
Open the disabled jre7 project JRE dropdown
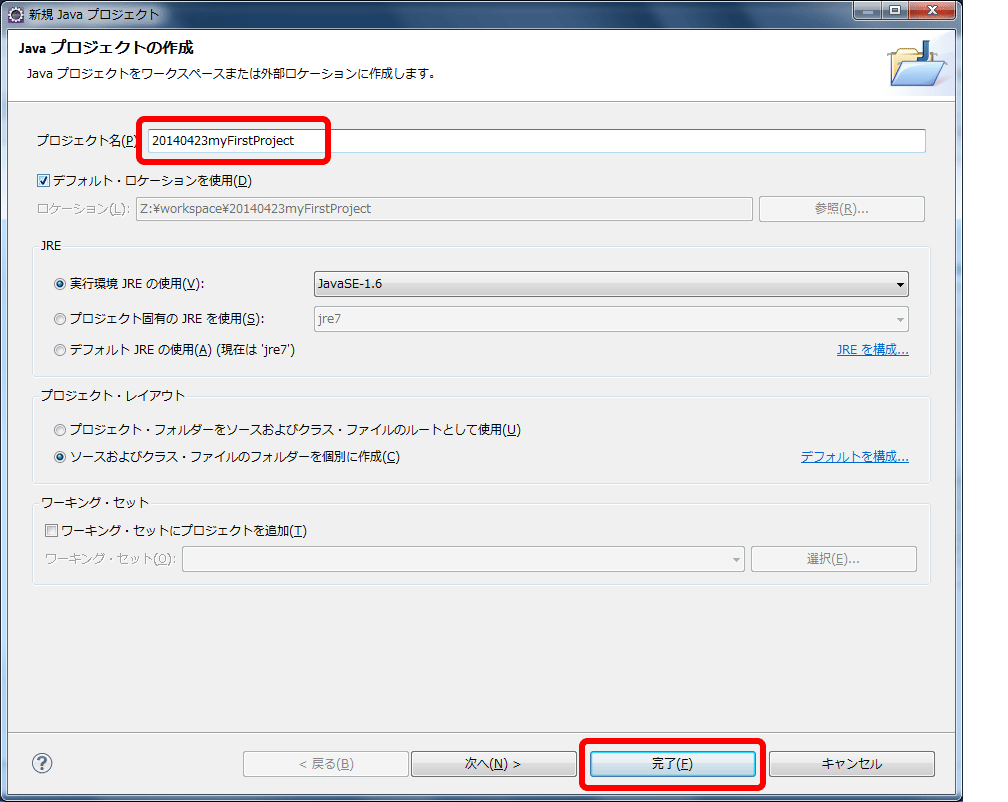611,319
